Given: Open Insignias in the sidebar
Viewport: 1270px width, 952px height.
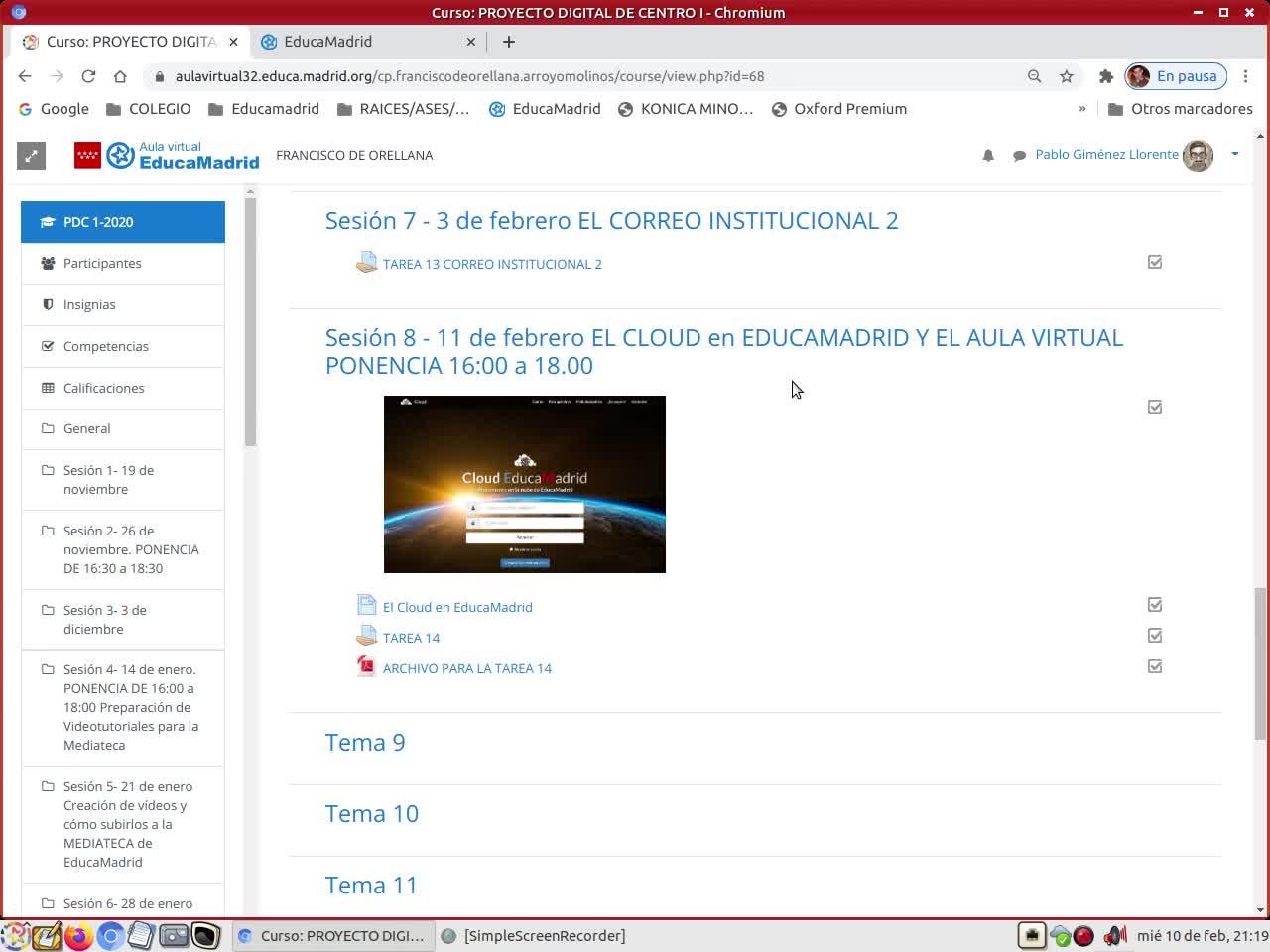Looking at the screenshot, I should pos(123,304).
